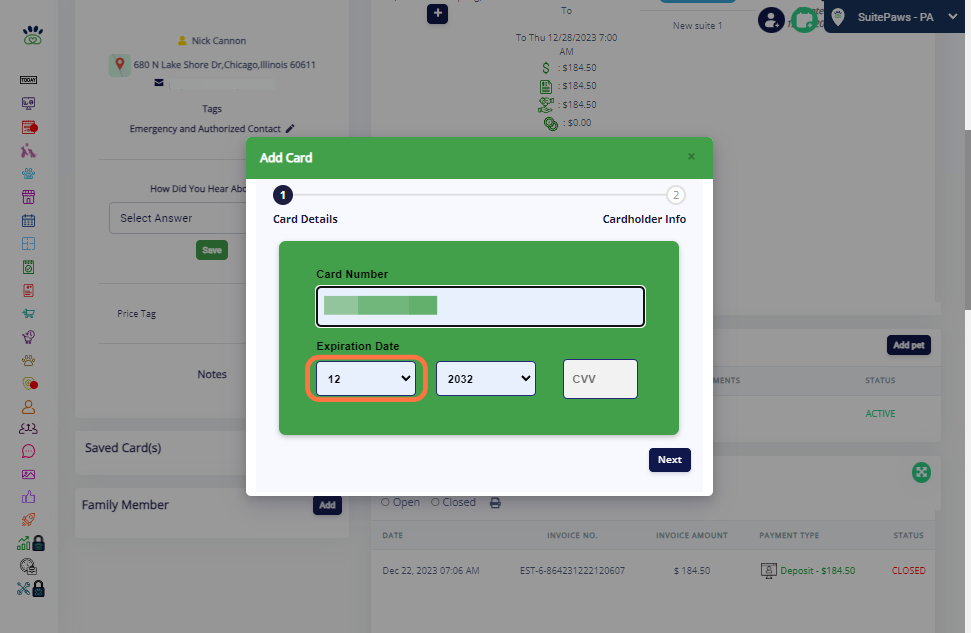Click the green Save button

pos(212,250)
